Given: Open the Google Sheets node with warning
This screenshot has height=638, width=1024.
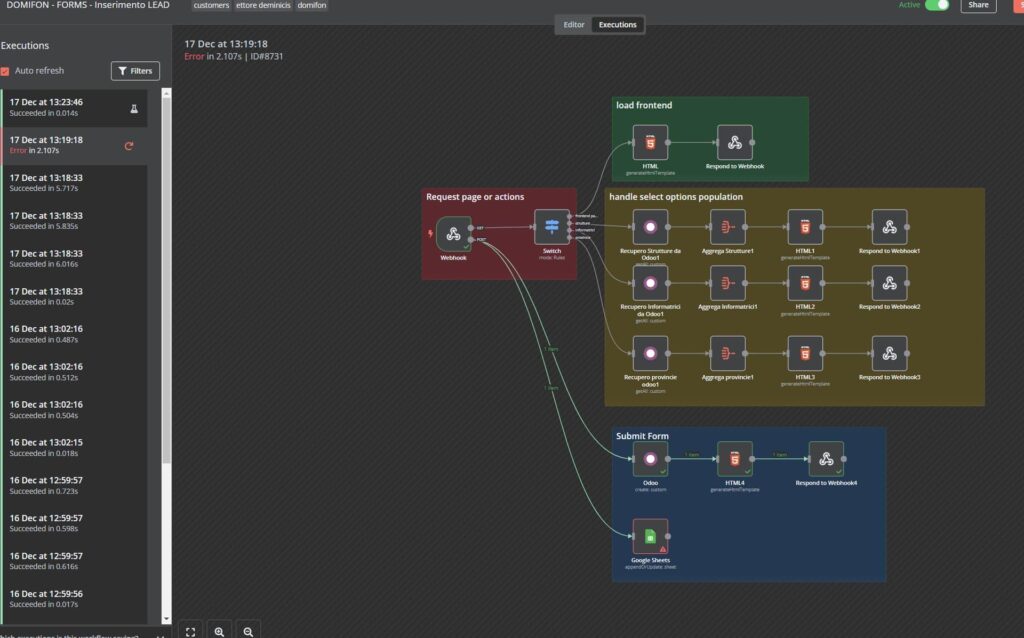Looking at the screenshot, I should [x=651, y=535].
